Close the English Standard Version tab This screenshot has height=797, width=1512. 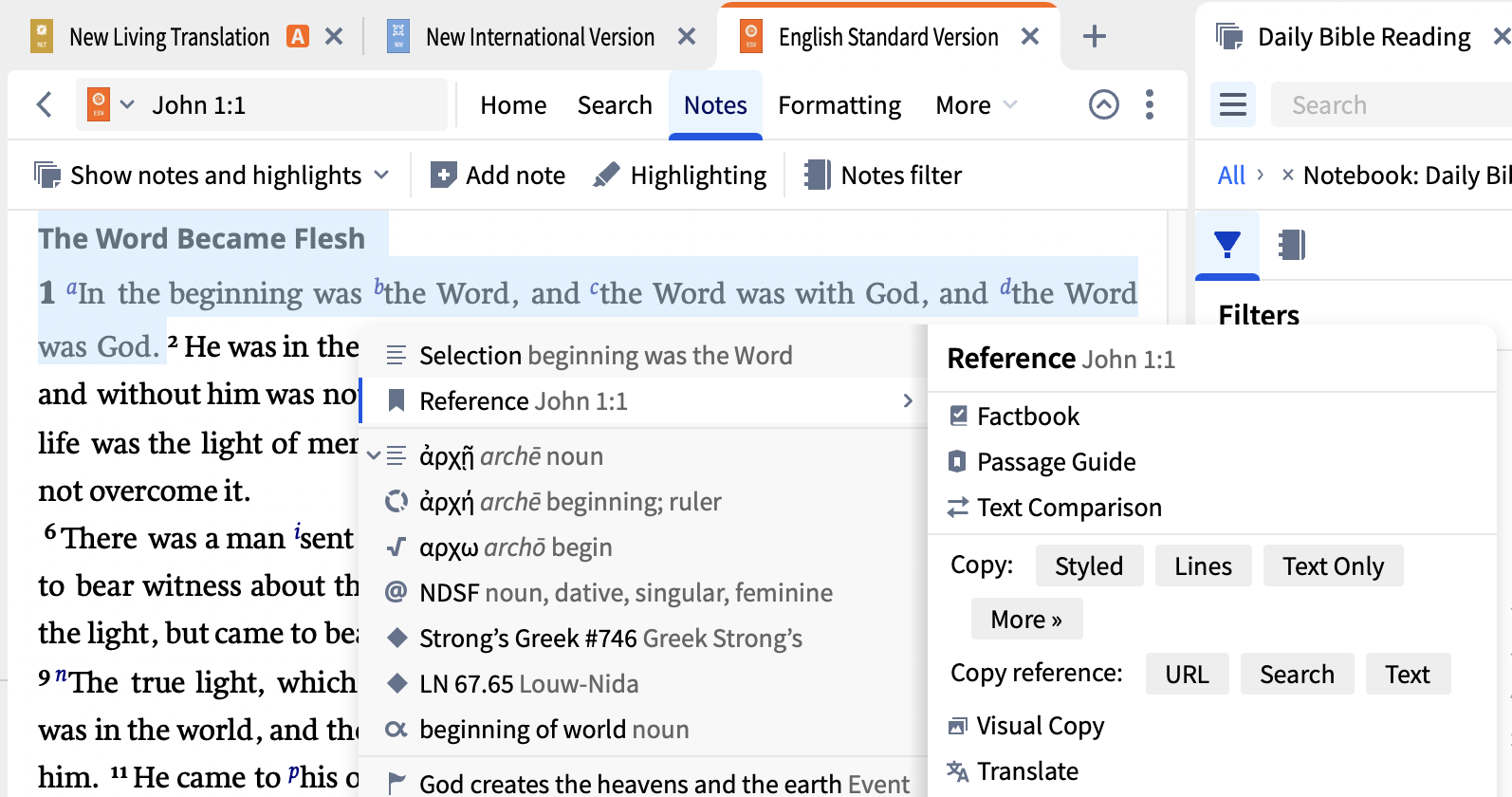(1030, 37)
